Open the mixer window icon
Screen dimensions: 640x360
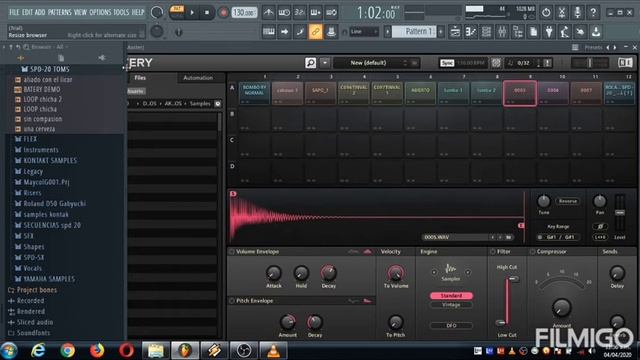click(502, 31)
